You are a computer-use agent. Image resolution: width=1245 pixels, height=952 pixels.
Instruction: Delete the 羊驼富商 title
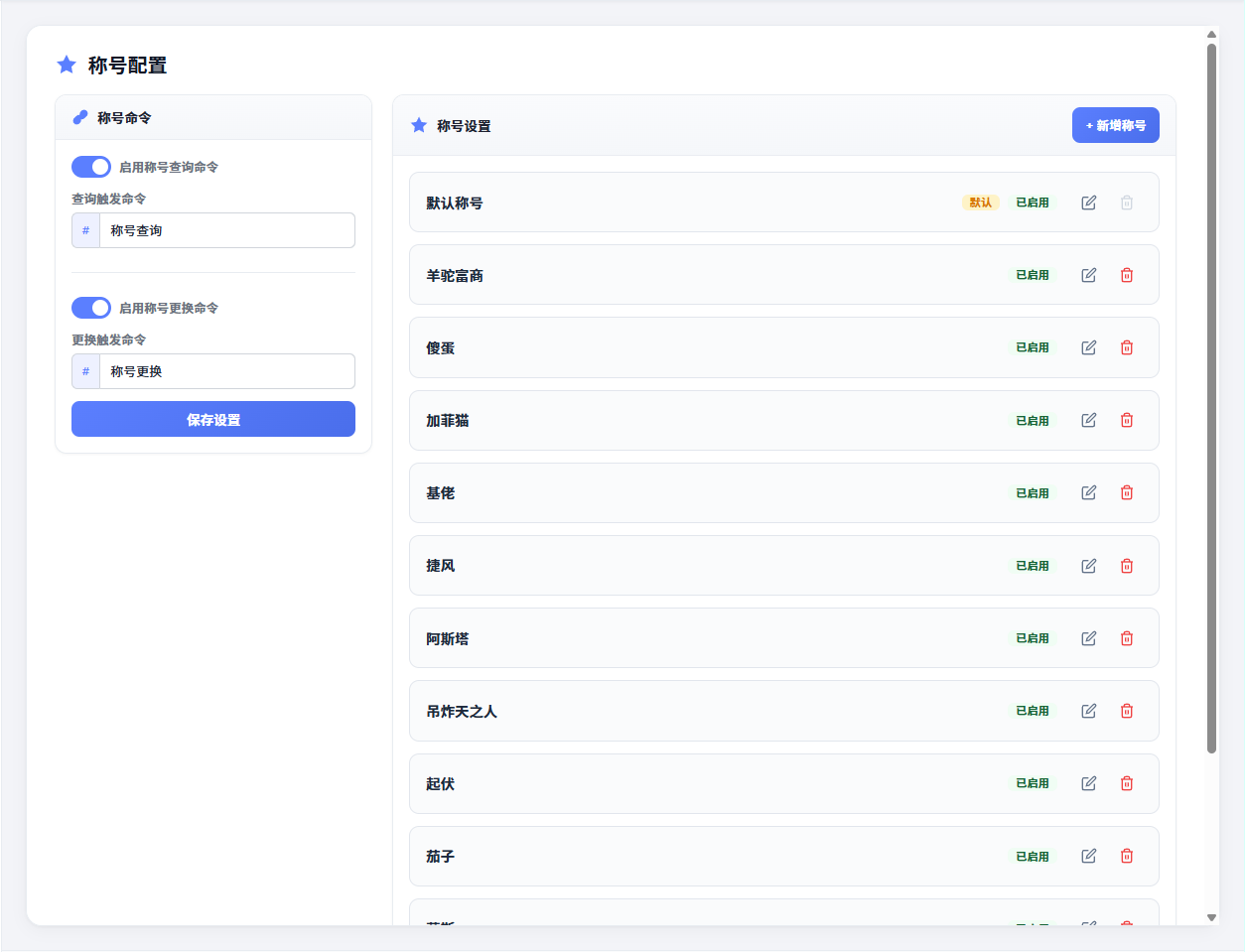coord(1127,275)
